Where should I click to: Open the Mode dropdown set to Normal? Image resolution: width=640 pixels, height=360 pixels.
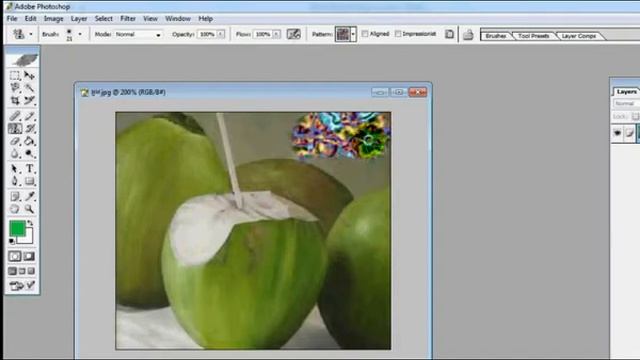pyautogui.click(x=138, y=35)
